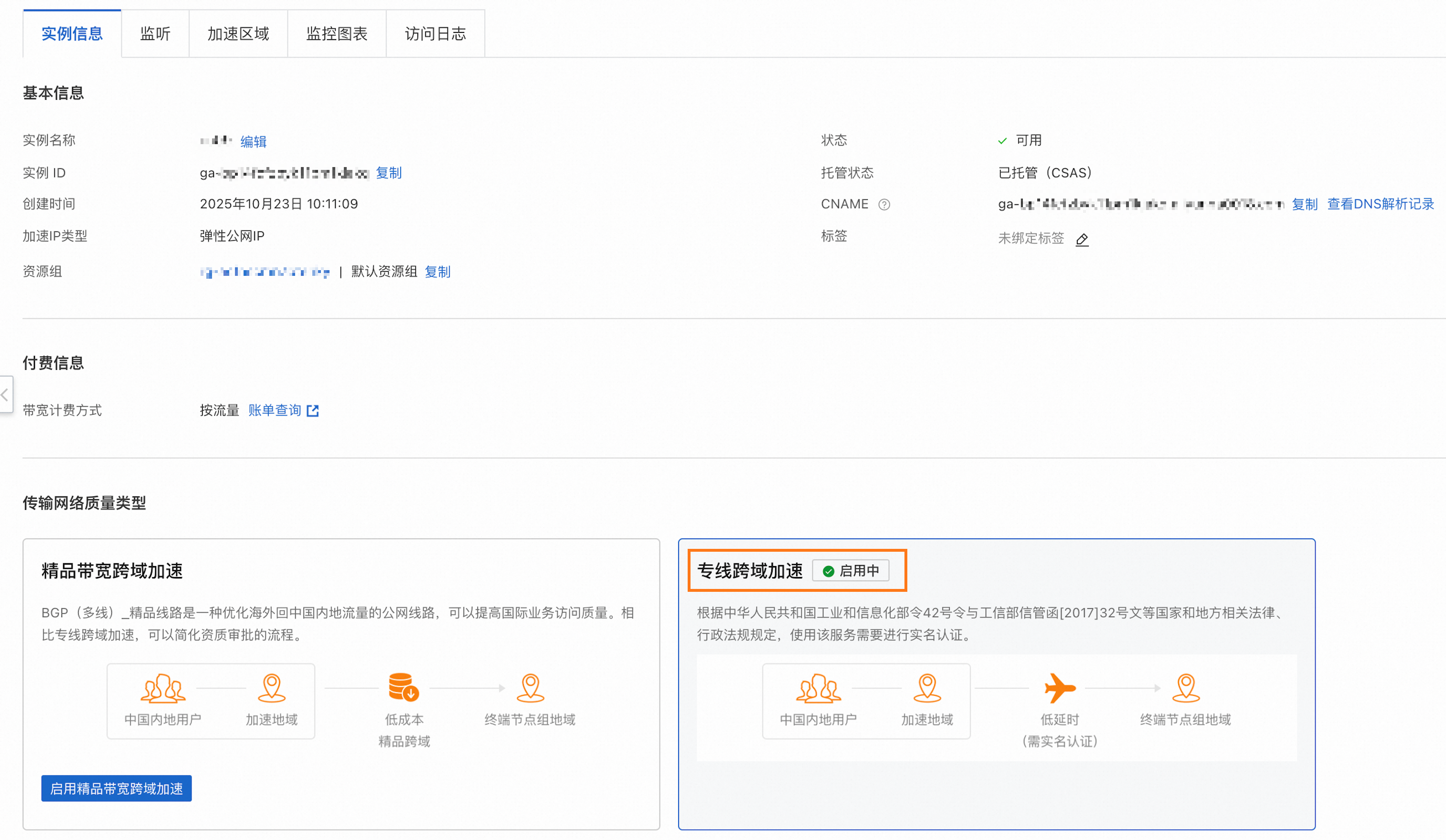The height and width of the screenshot is (840, 1446).
Task: Click the pencil icon to edit tags
Action: [x=1082, y=239]
